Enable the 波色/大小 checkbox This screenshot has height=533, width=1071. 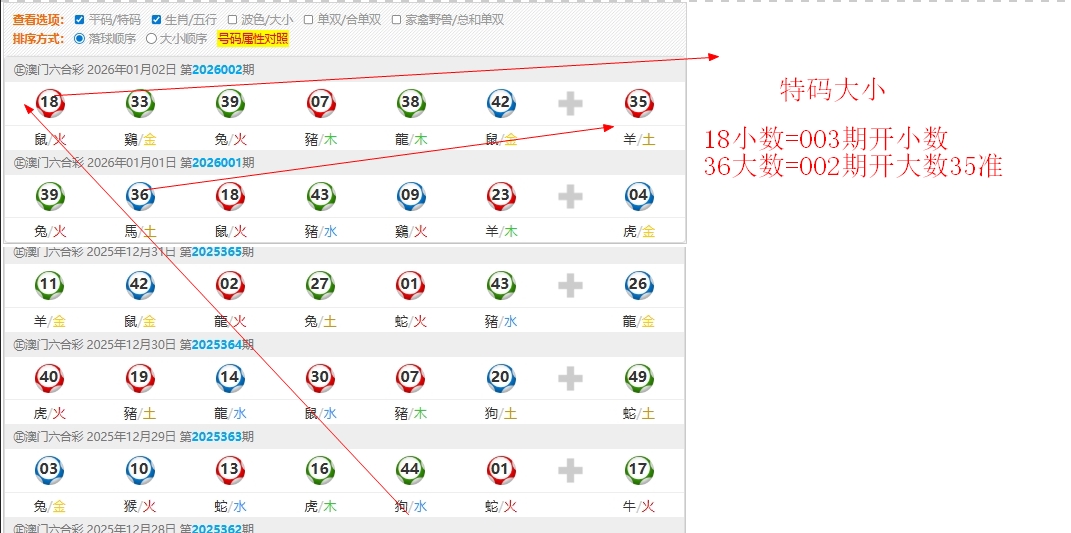(x=232, y=19)
